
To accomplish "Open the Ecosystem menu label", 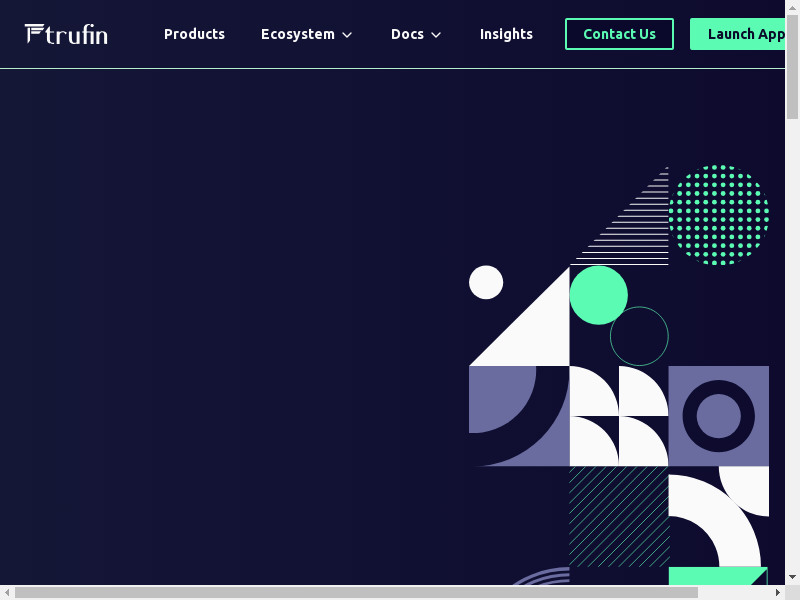I will click(297, 34).
